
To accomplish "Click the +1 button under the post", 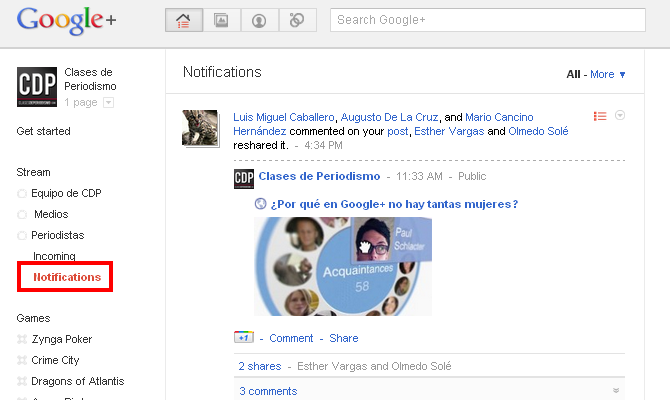I will (x=243, y=338).
